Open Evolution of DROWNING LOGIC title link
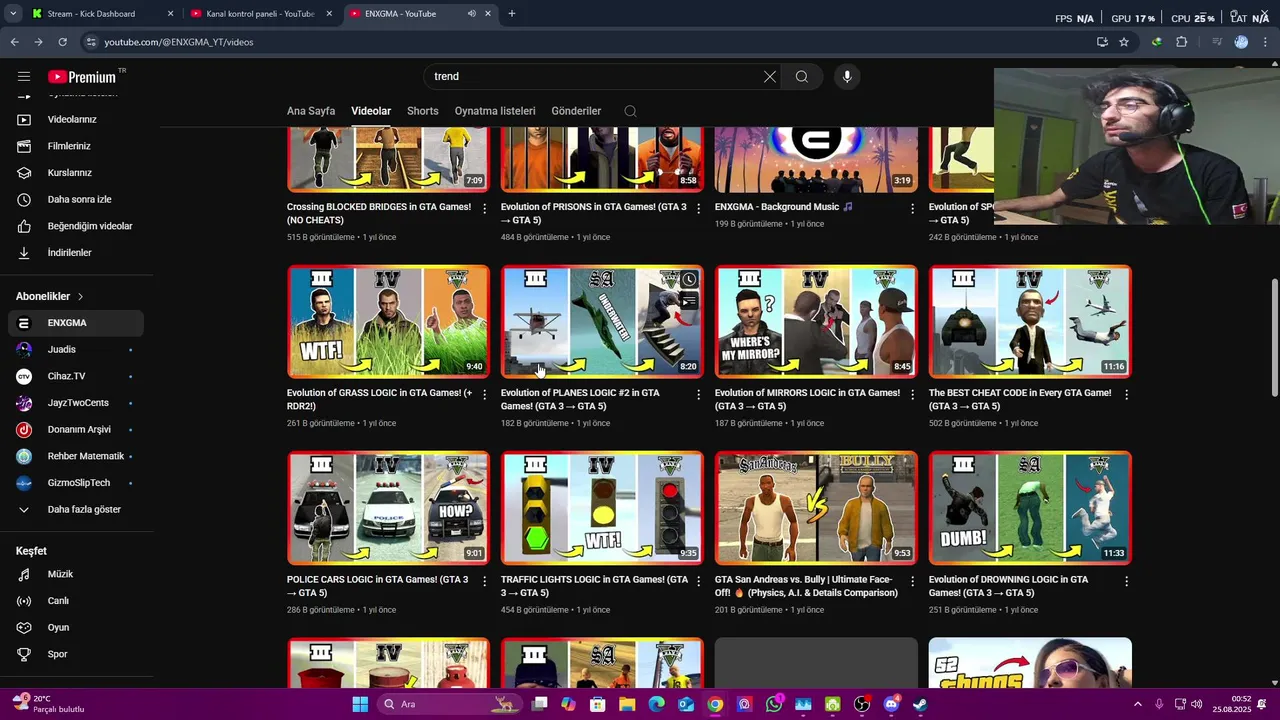The width and height of the screenshot is (1280, 720). pyautogui.click(x=1008, y=586)
